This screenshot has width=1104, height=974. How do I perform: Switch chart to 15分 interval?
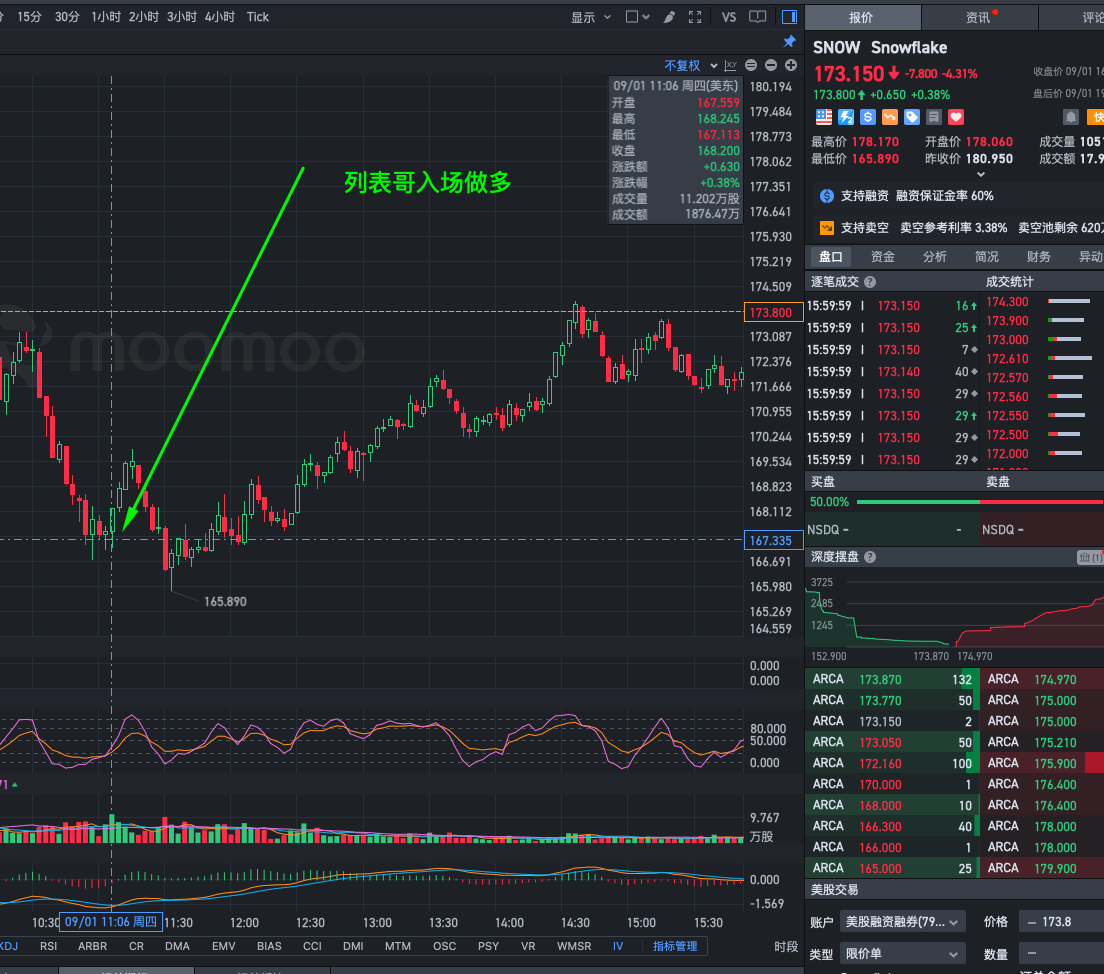30,17
